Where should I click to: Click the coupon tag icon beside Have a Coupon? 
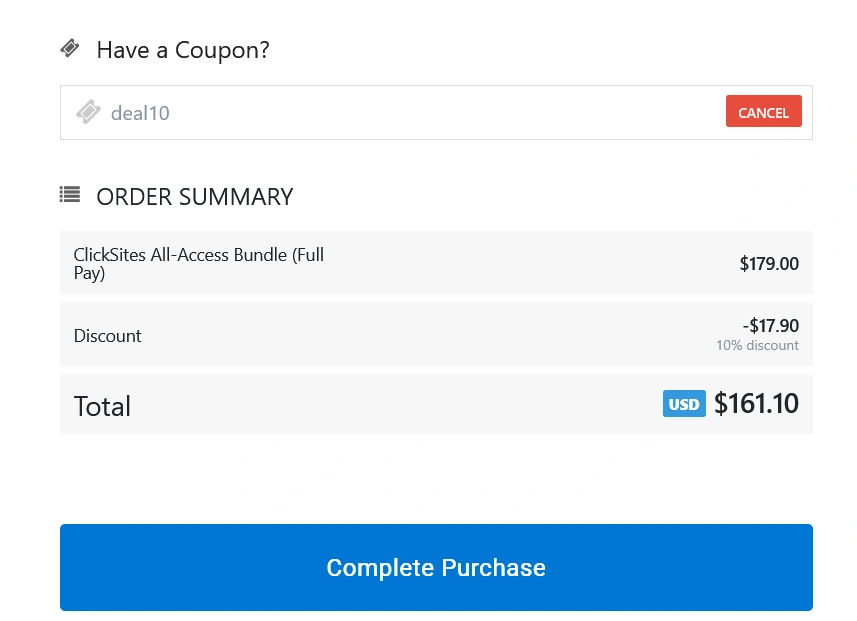[x=69, y=47]
